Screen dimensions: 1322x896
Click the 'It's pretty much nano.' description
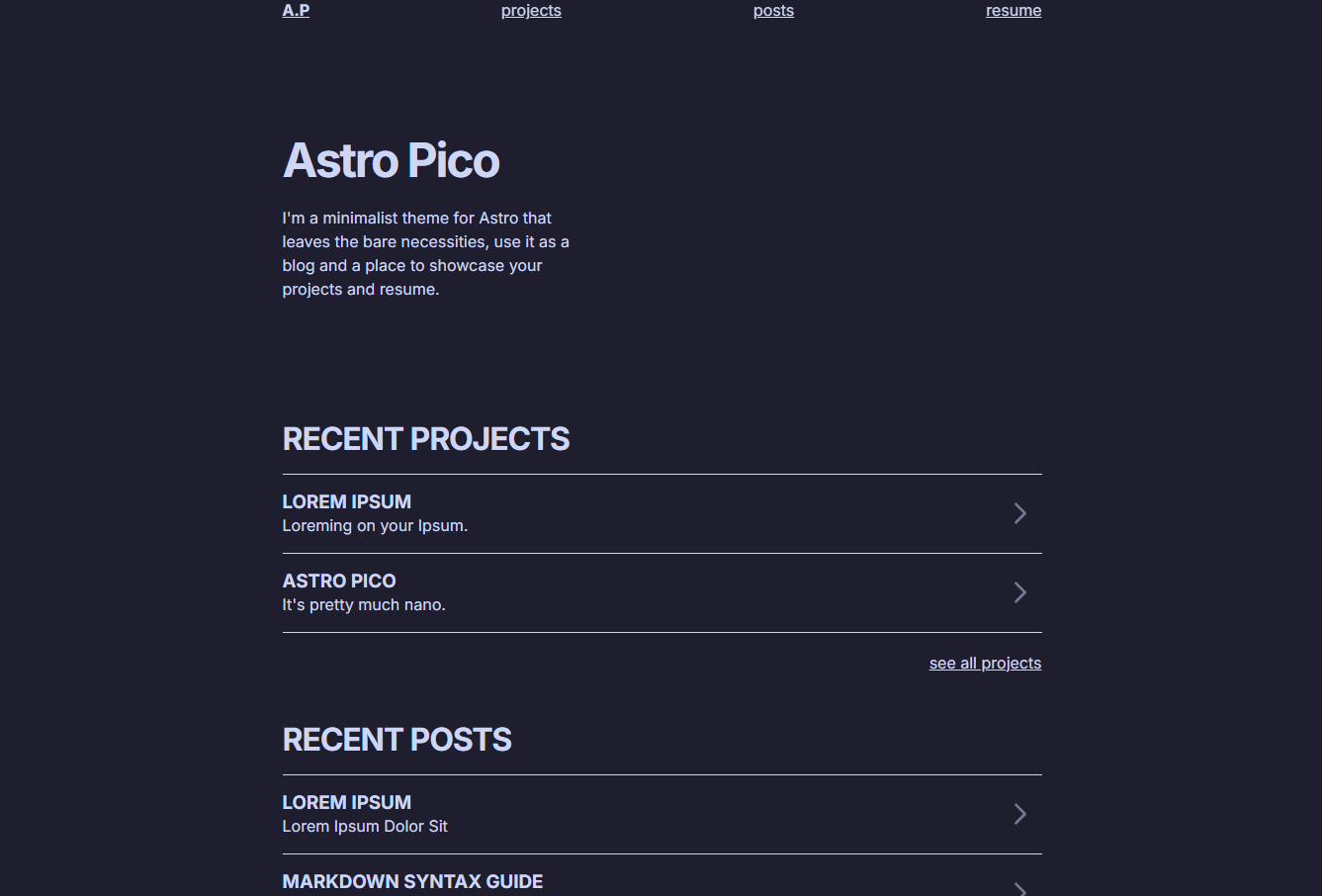click(x=364, y=605)
